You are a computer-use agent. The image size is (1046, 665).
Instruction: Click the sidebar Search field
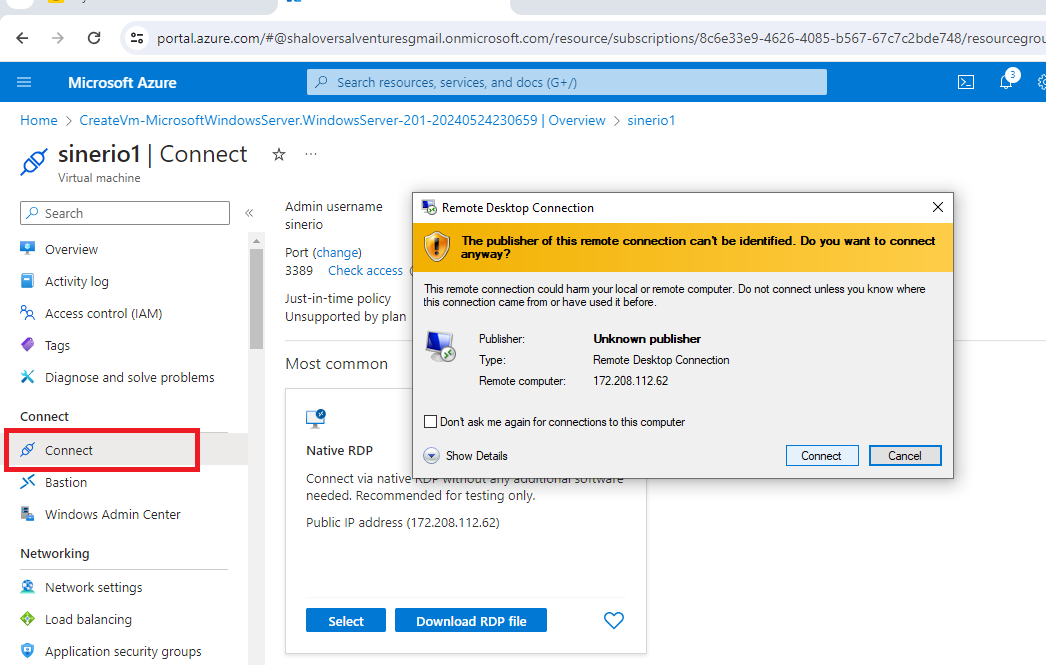[x=125, y=213]
